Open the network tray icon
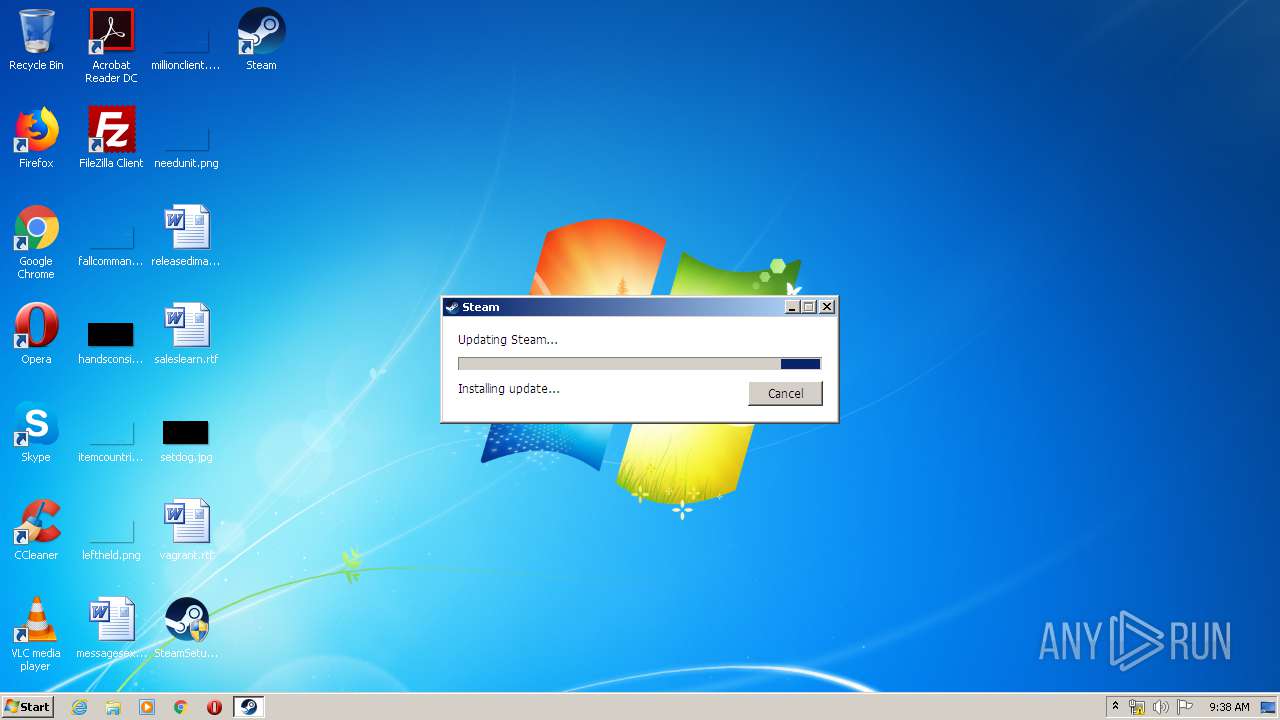Image resolution: width=1280 pixels, height=720 pixels. click(1137, 707)
